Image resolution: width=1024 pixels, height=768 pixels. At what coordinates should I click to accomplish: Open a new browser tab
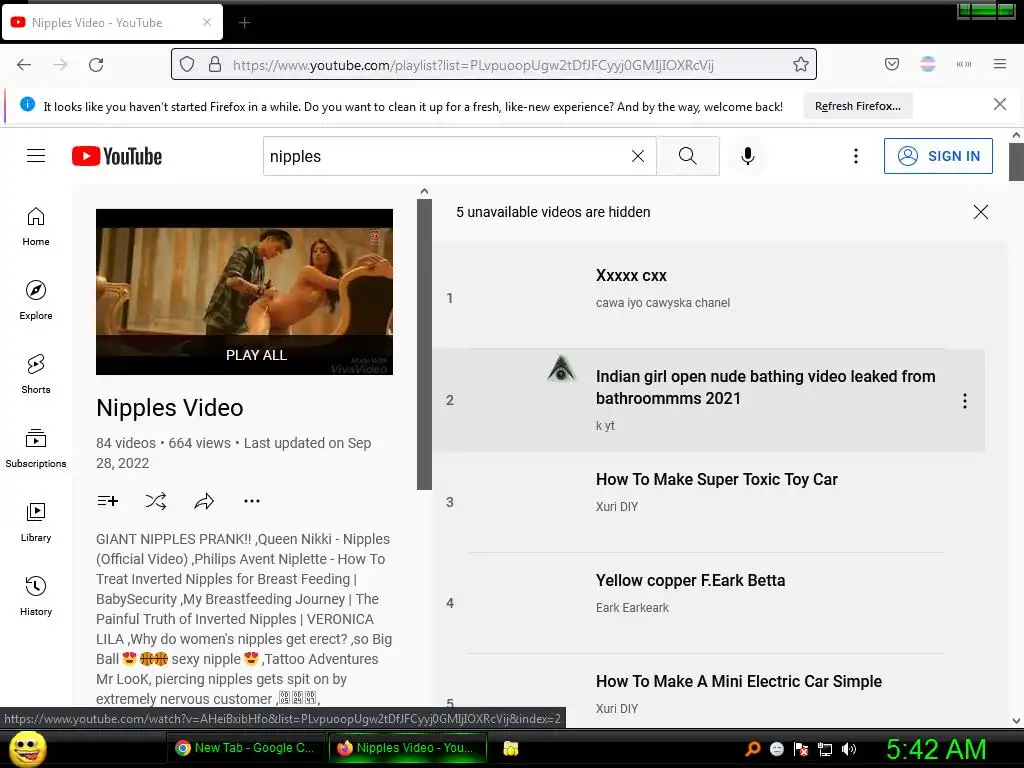[x=244, y=23]
